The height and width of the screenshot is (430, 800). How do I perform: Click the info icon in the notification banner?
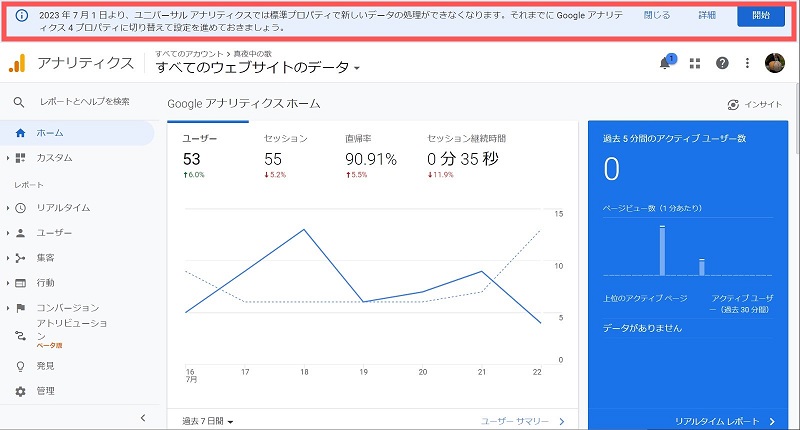click(21, 15)
